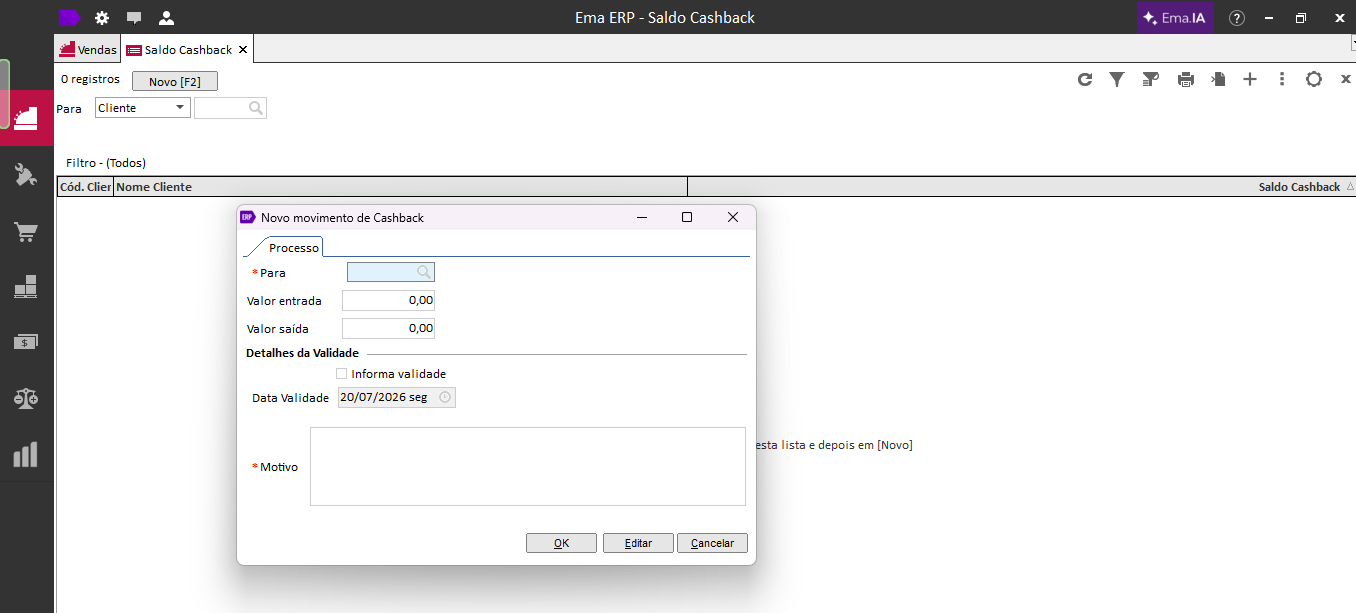1356x613 pixels.
Task: Open the bar chart sidebar module
Action: (26, 455)
